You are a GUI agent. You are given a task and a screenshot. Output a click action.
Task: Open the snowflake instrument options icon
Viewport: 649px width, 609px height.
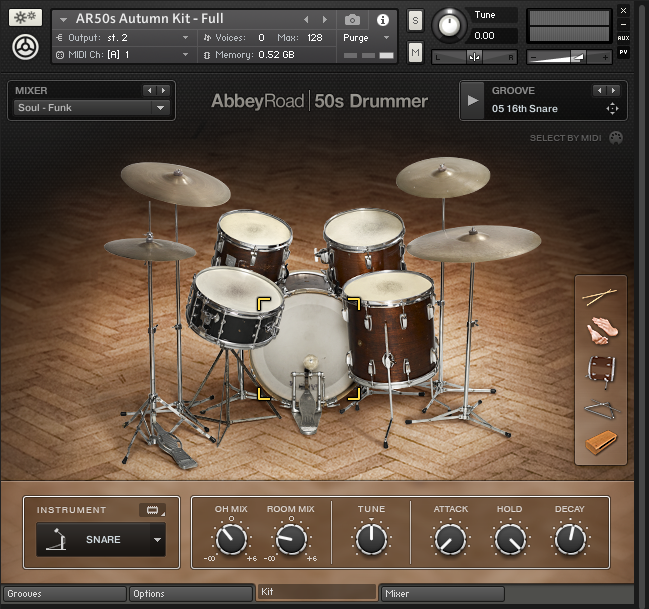click(x=25, y=19)
